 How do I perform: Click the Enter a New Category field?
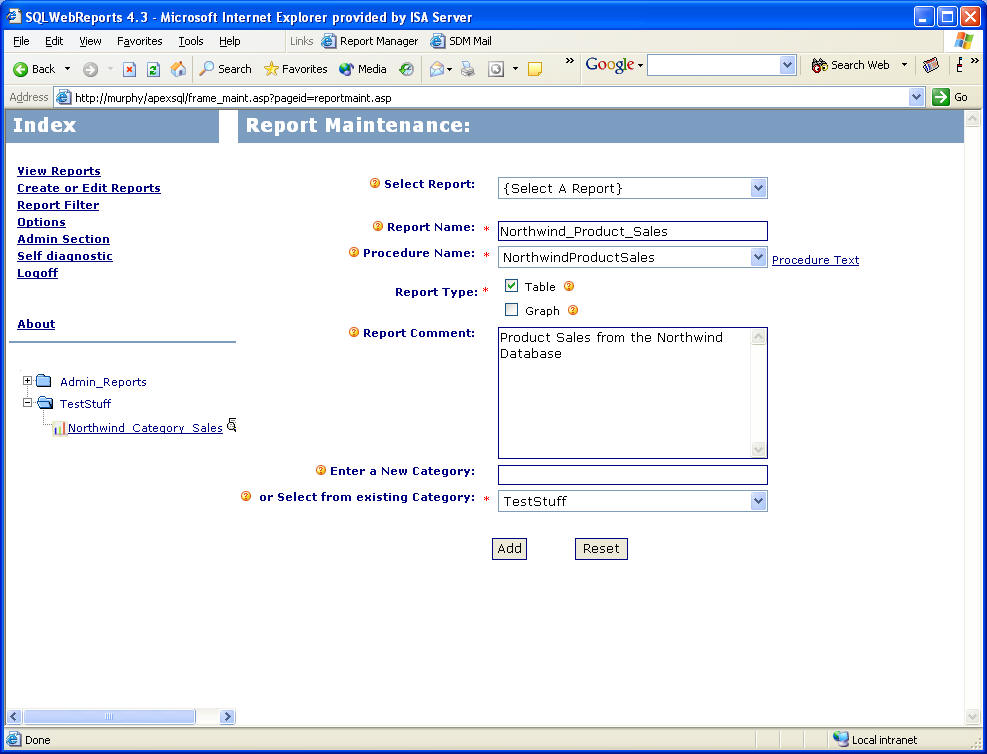(633, 475)
